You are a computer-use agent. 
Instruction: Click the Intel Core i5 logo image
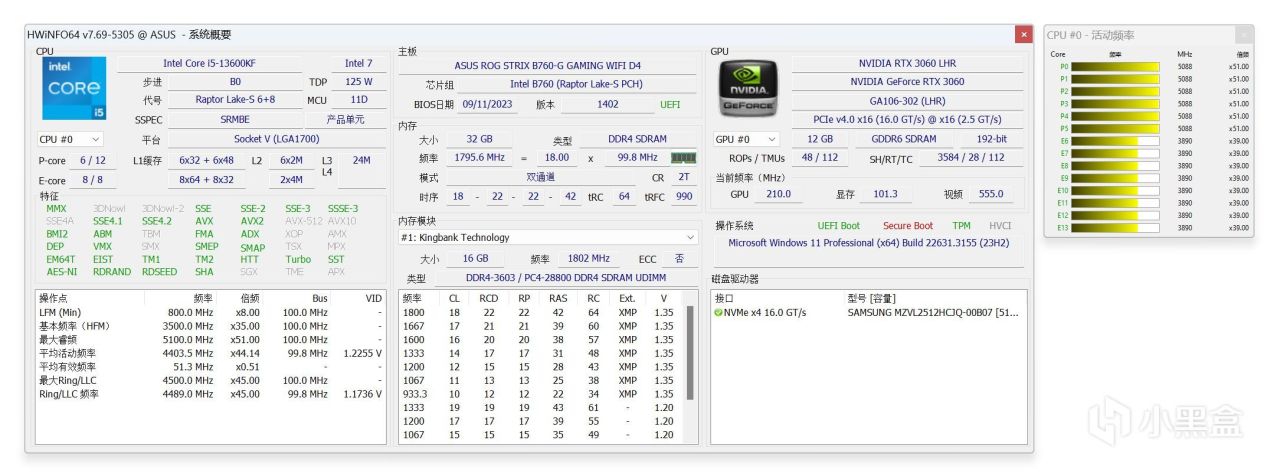[74, 90]
